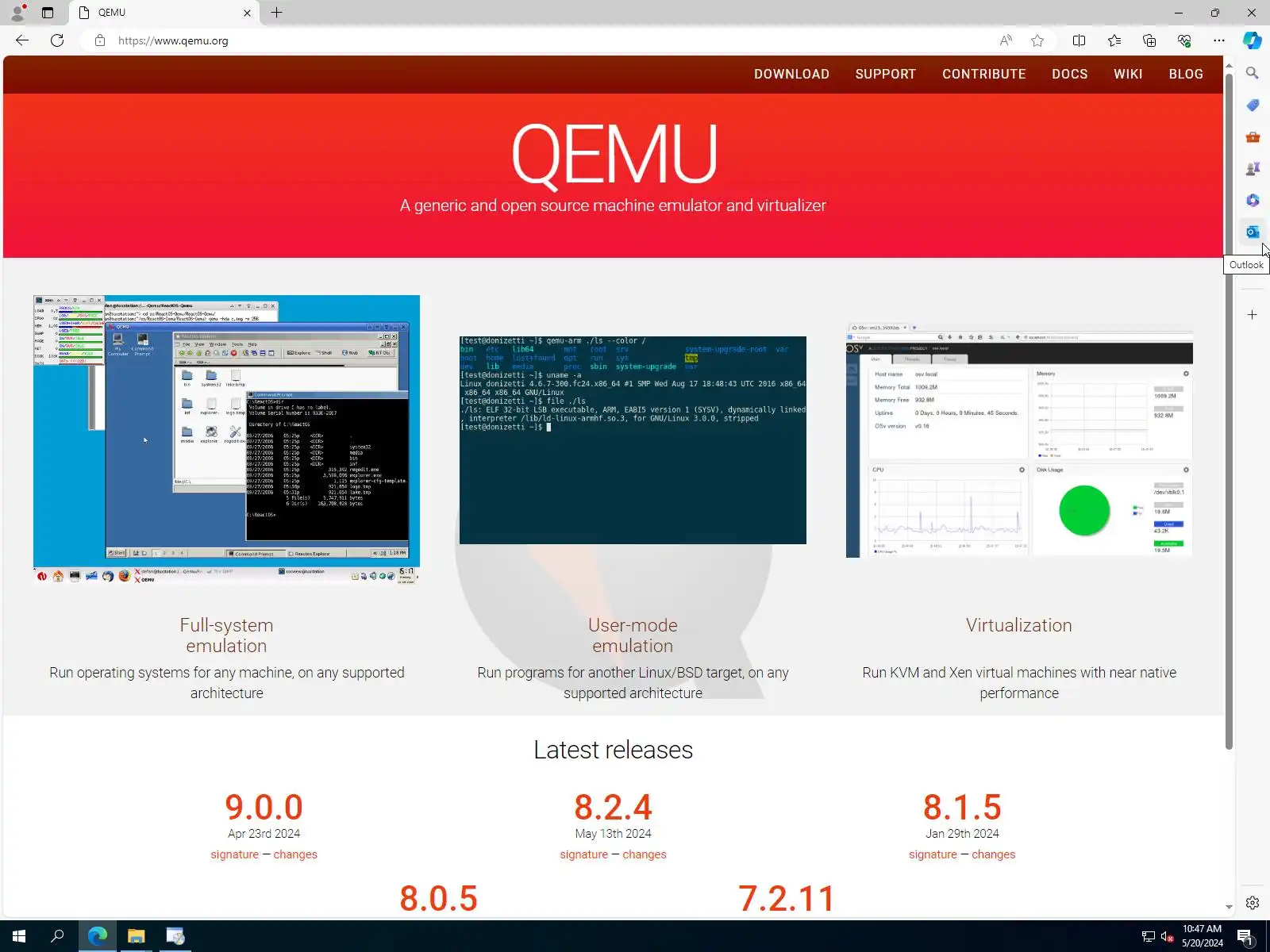Screen dimensions: 1270x952
Task: Go back to the previous page
Action: tap(22, 40)
